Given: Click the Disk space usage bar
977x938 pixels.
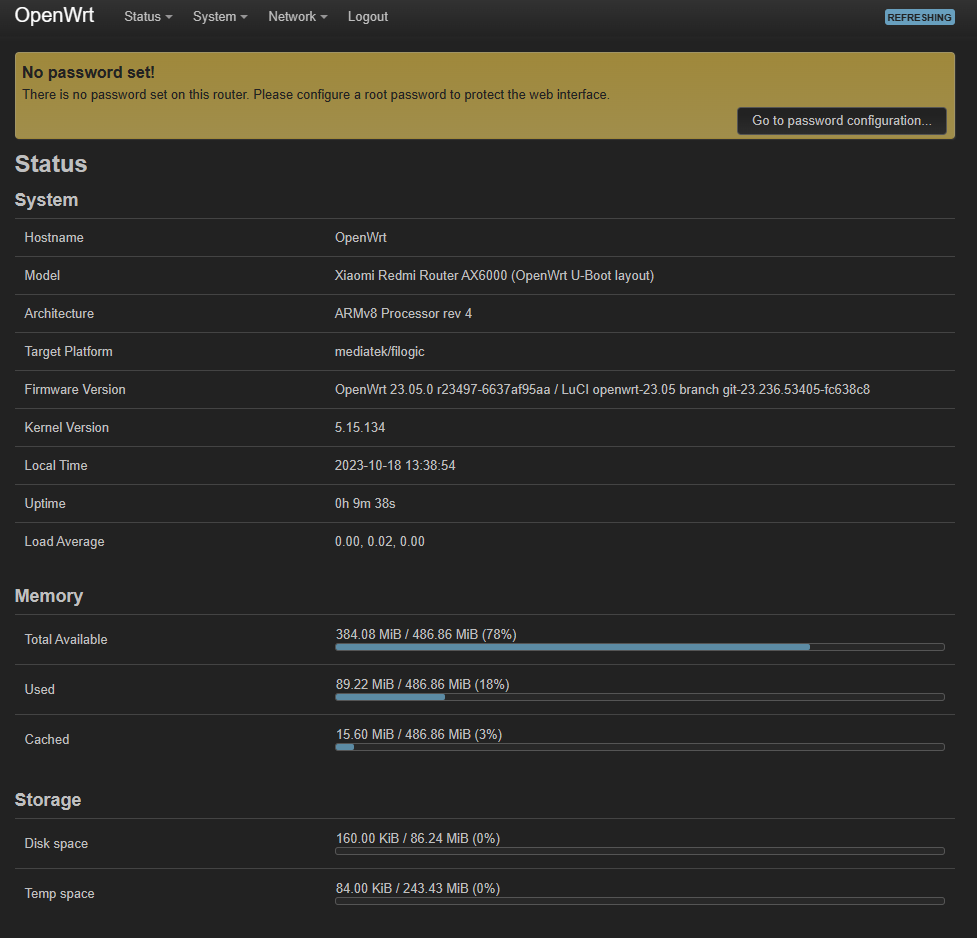Looking at the screenshot, I should pos(639,851).
